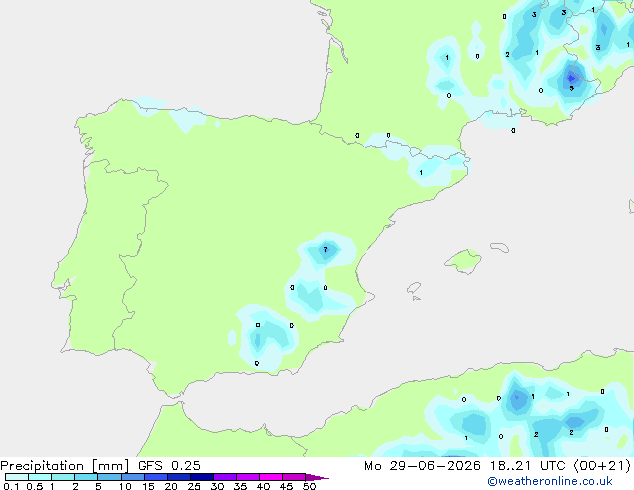Click the 30–35 mm purple legend cell
634x490 pixels.
(x=224, y=477)
